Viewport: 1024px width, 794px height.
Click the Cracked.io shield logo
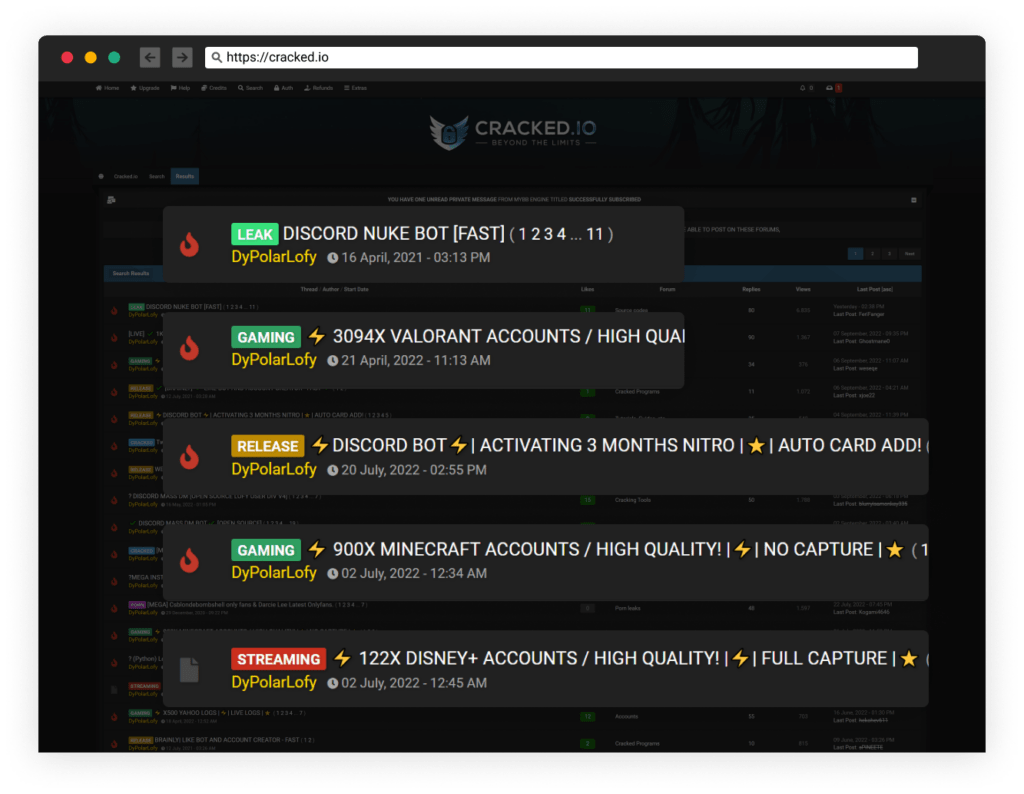pos(449,133)
